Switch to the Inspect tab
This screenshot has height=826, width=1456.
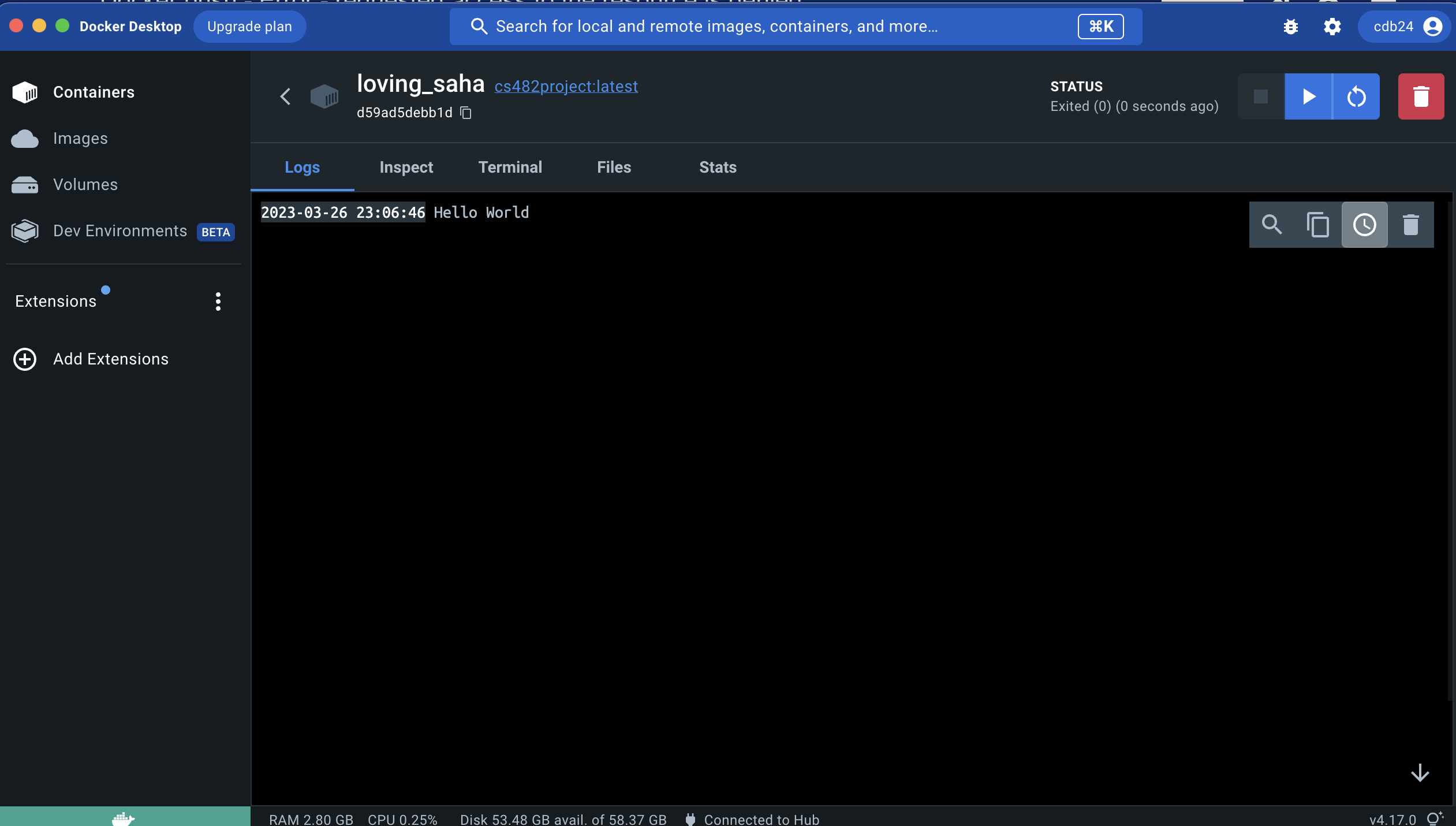pos(406,167)
